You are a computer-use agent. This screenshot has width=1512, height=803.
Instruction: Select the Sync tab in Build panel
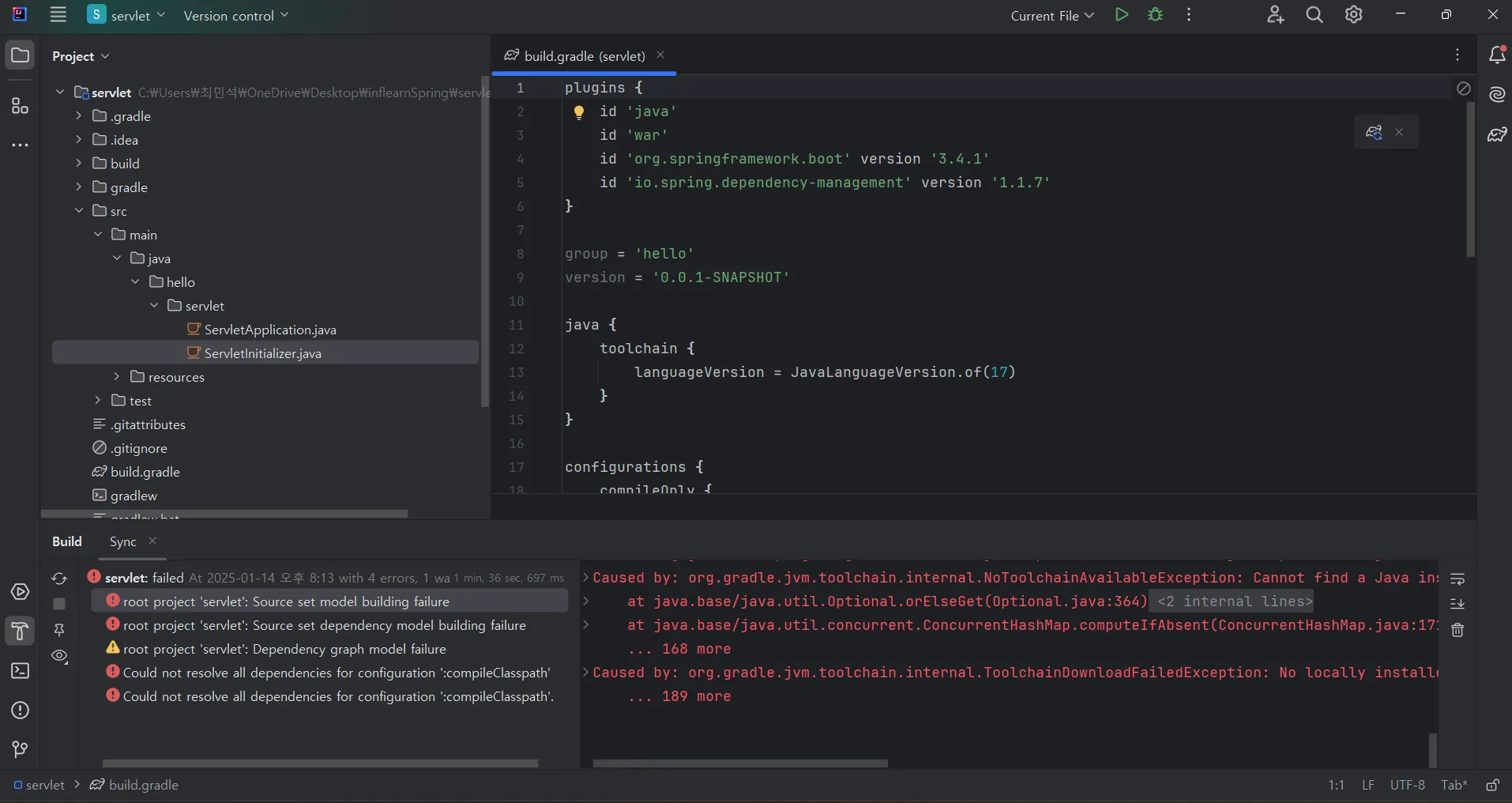(122, 541)
